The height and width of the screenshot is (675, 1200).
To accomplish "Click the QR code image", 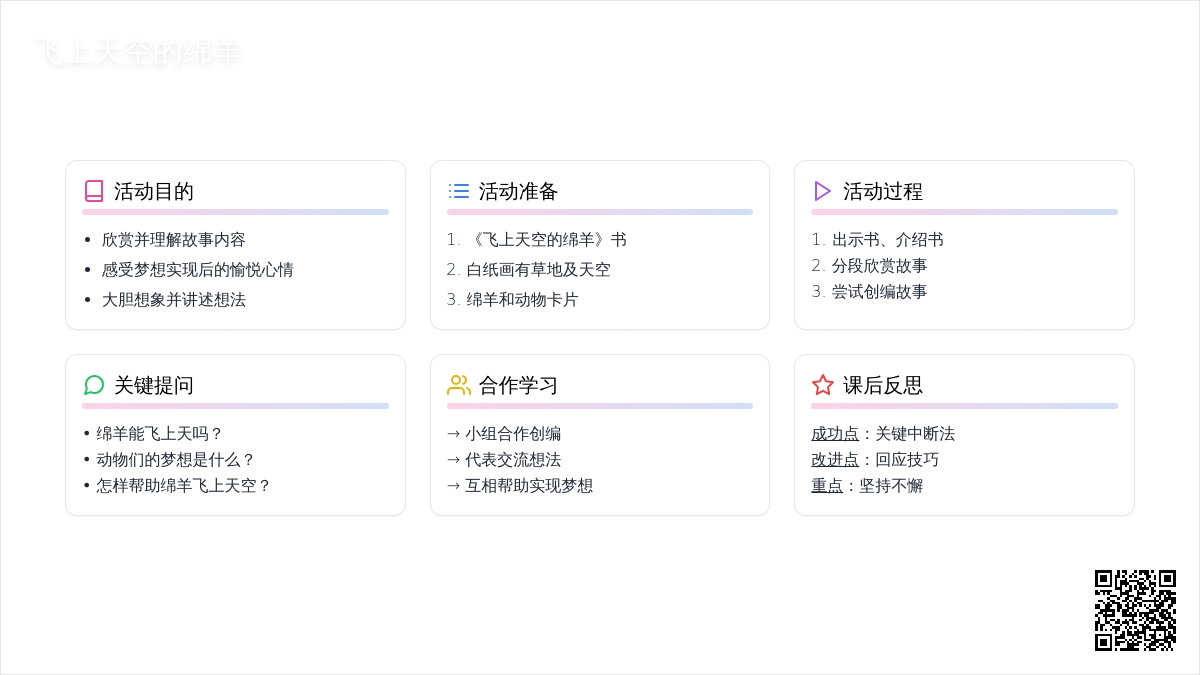I will 1135,610.
